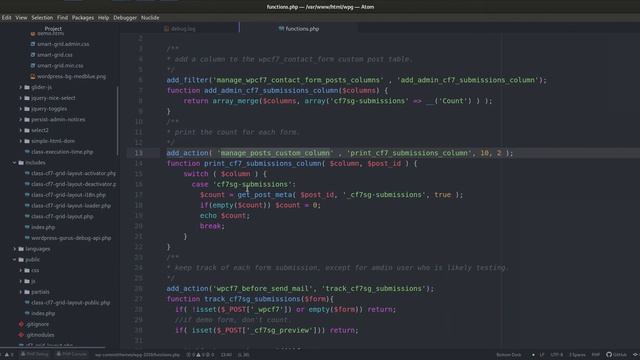Change indentation via Spaces indicator
Viewport: 640px width, 360px height.
(577, 355)
